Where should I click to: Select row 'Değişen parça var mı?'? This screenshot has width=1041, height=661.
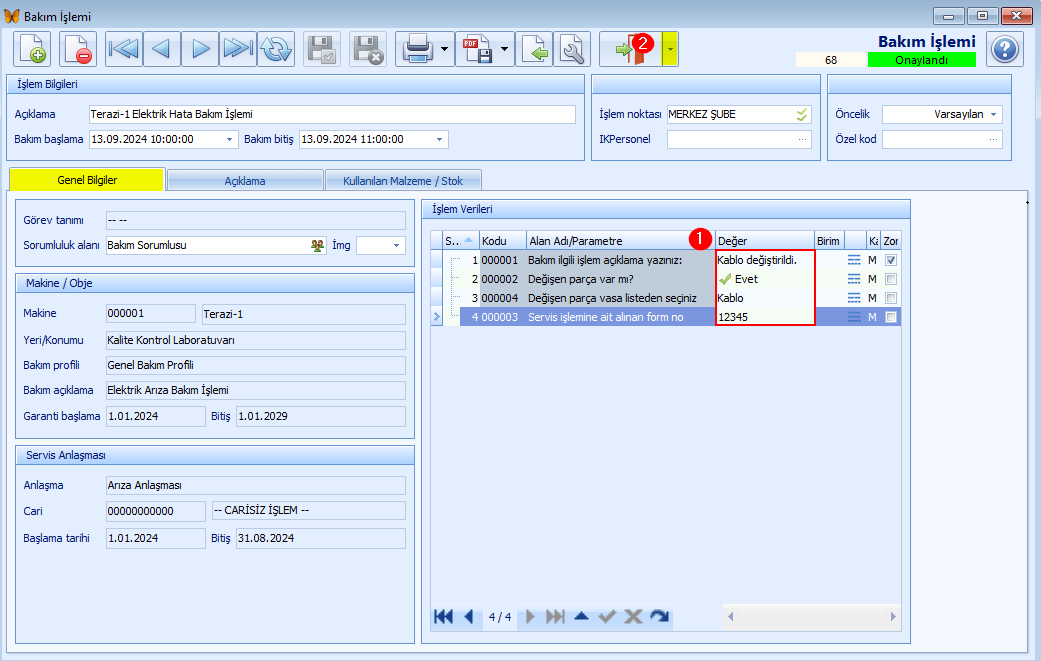click(665, 279)
